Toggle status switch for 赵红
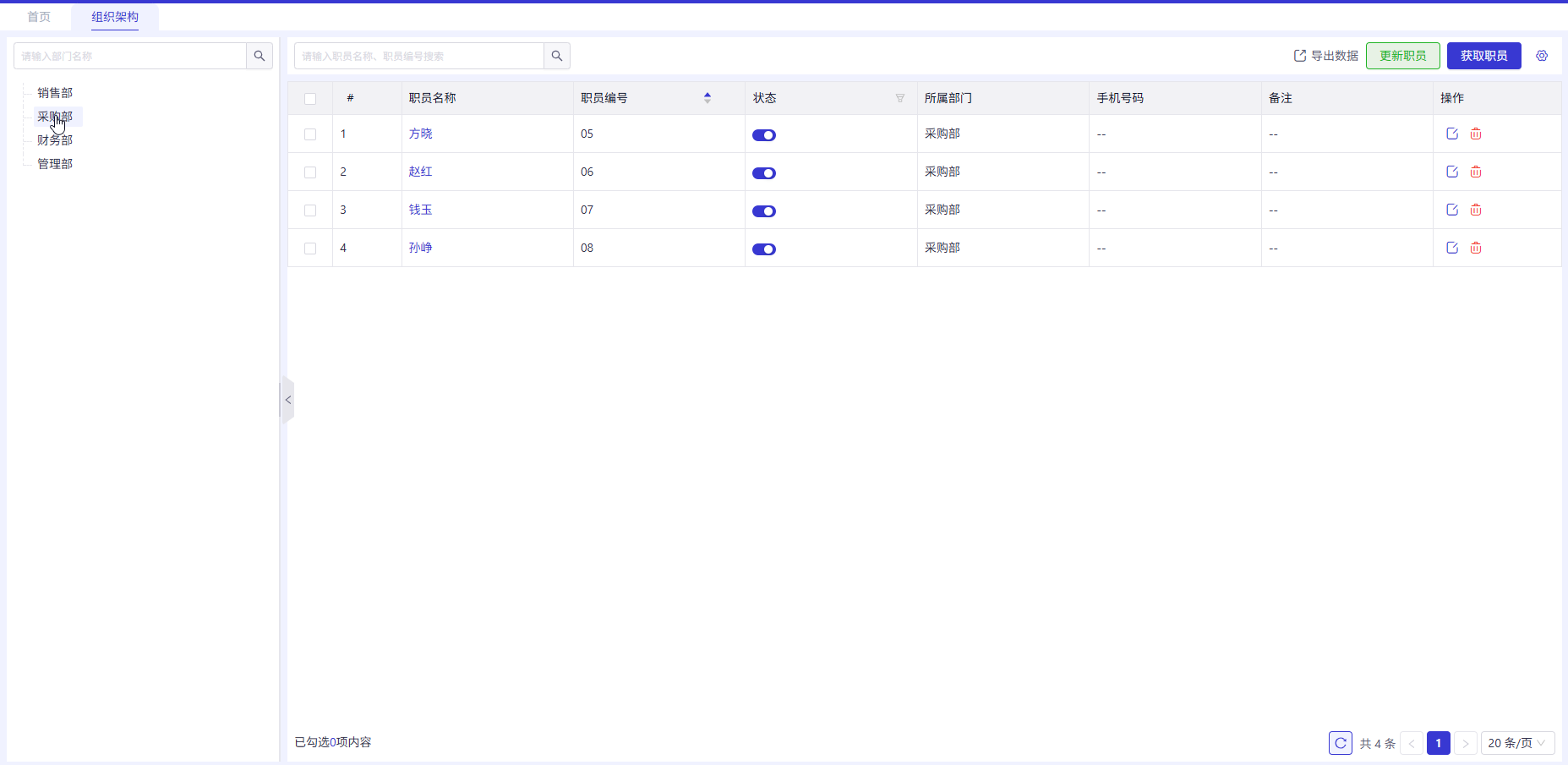1568x765 pixels. [x=764, y=173]
